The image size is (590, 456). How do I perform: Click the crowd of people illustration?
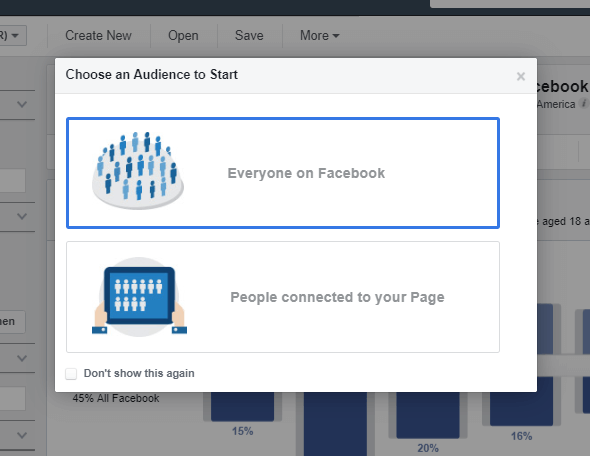(138, 171)
